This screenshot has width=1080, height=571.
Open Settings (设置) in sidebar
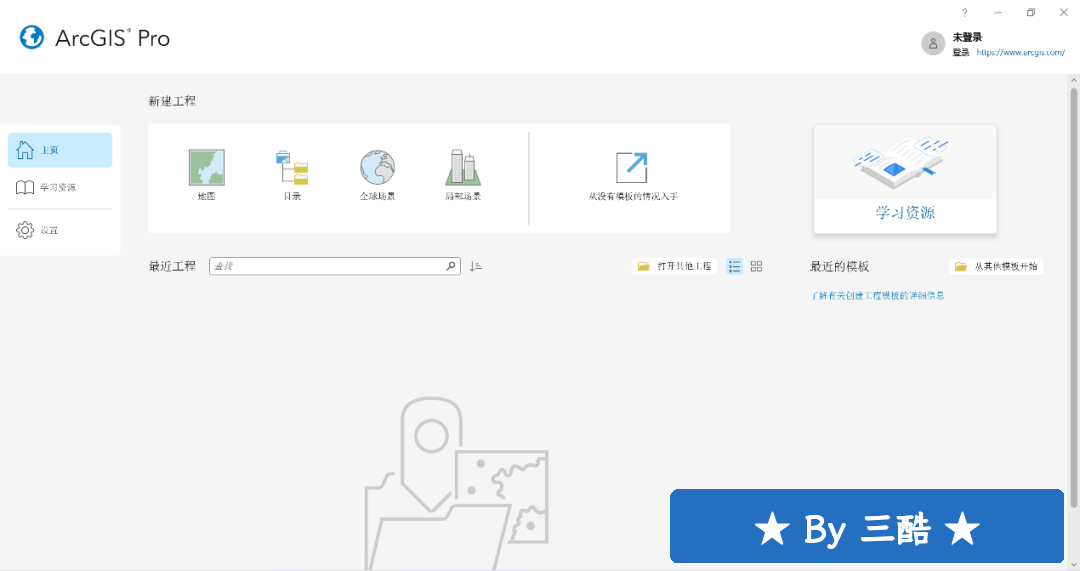(60, 230)
